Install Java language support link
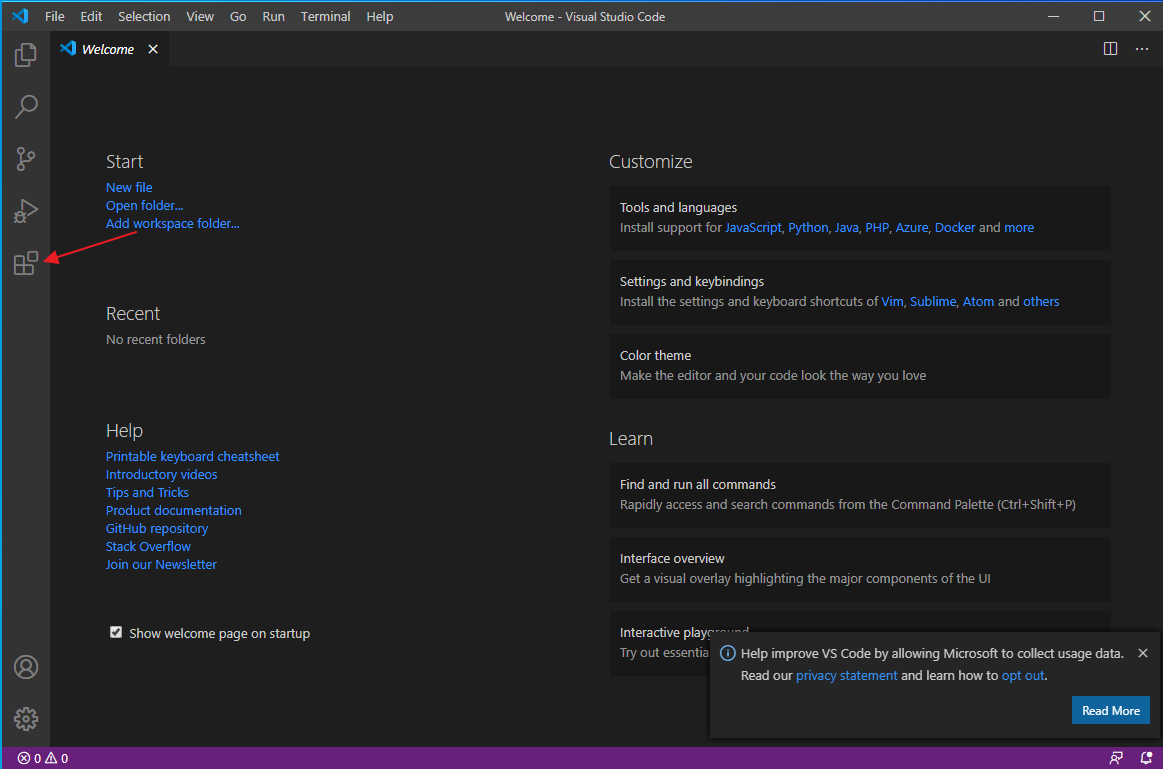 [x=846, y=228]
